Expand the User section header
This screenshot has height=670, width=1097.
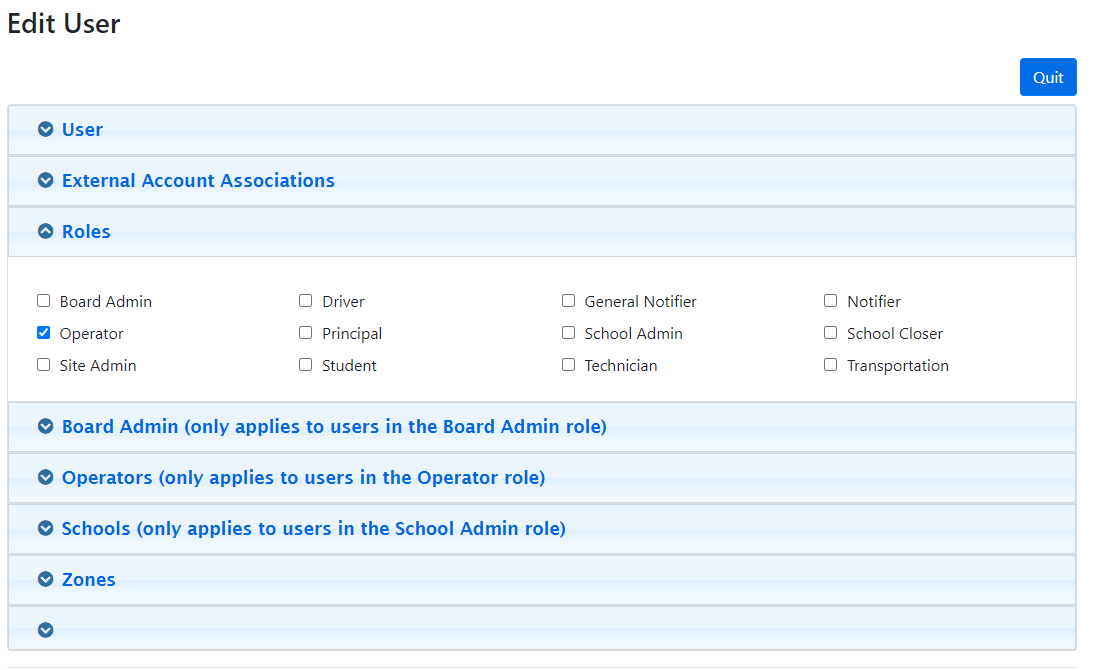[82, 129]
